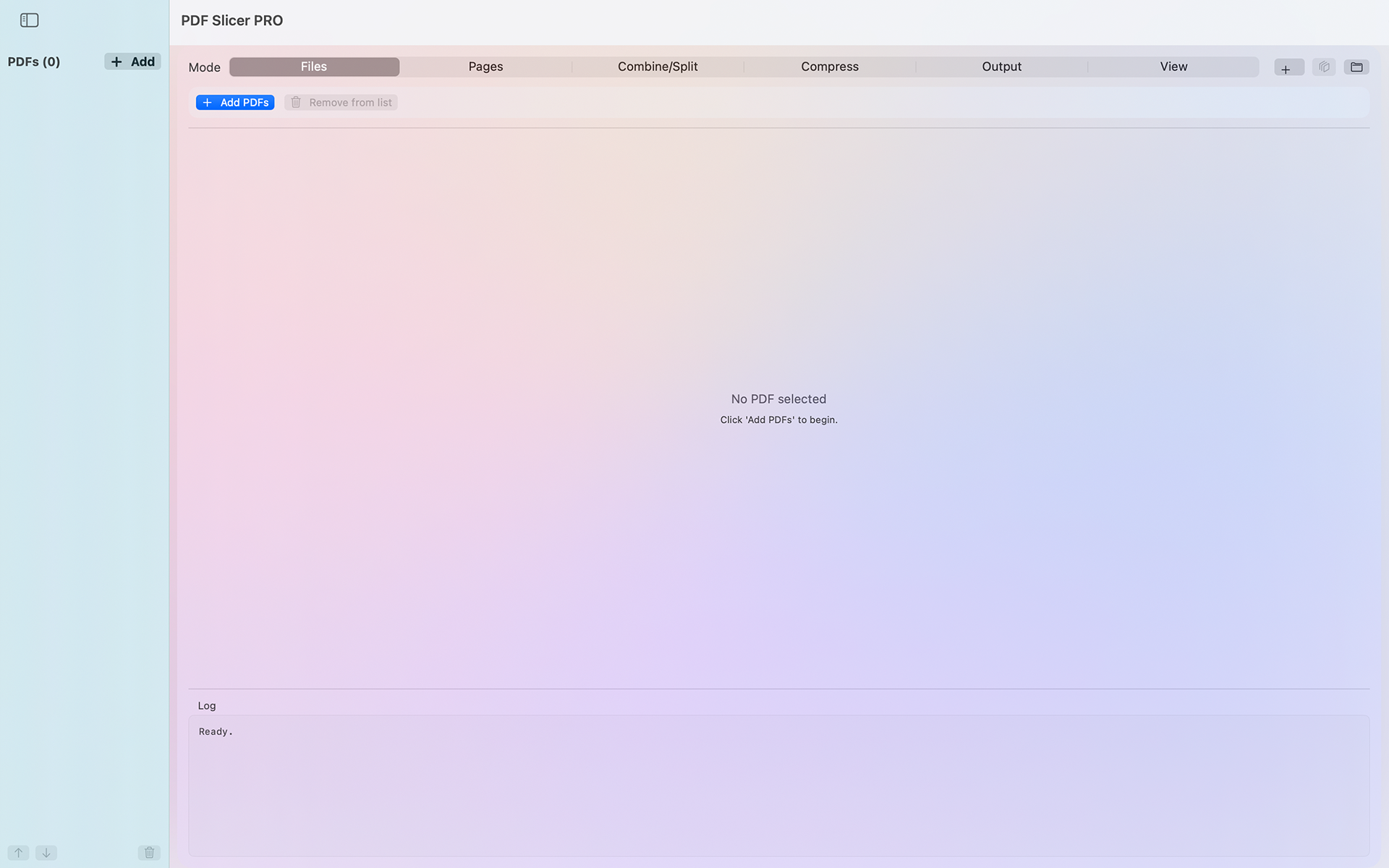Switch to the Pages mode tab
Viewport: 1389px width, 868px height.
(x=485, y=67)
